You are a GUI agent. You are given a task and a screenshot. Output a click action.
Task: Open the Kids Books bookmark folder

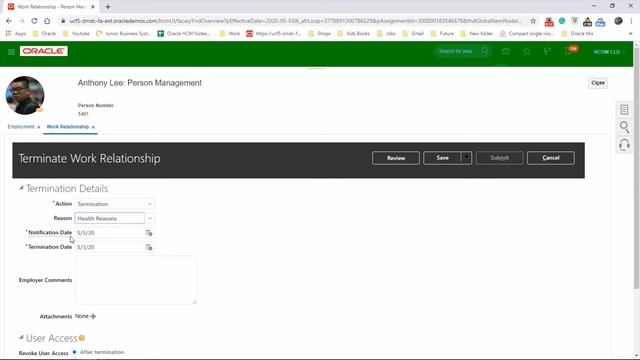[x=353, y=33]
